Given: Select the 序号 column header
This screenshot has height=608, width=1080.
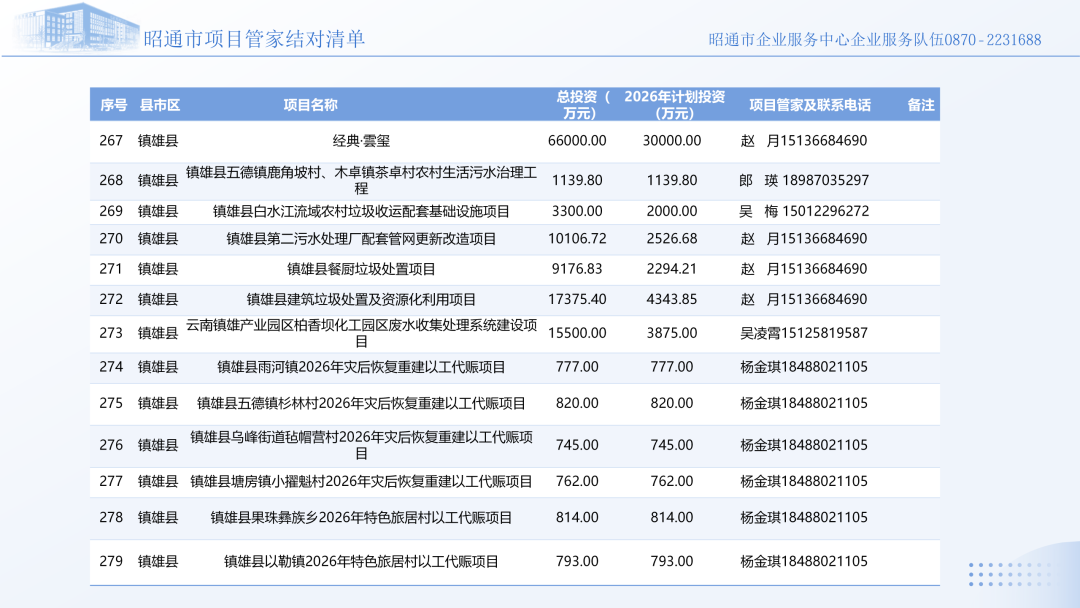Looking at the screenshot, I should click(x=114, y=105).
